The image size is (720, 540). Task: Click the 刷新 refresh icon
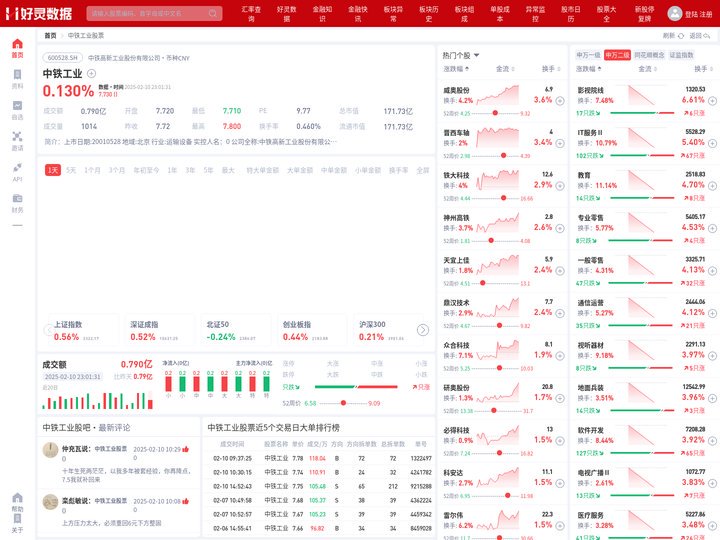pos(681,35)
